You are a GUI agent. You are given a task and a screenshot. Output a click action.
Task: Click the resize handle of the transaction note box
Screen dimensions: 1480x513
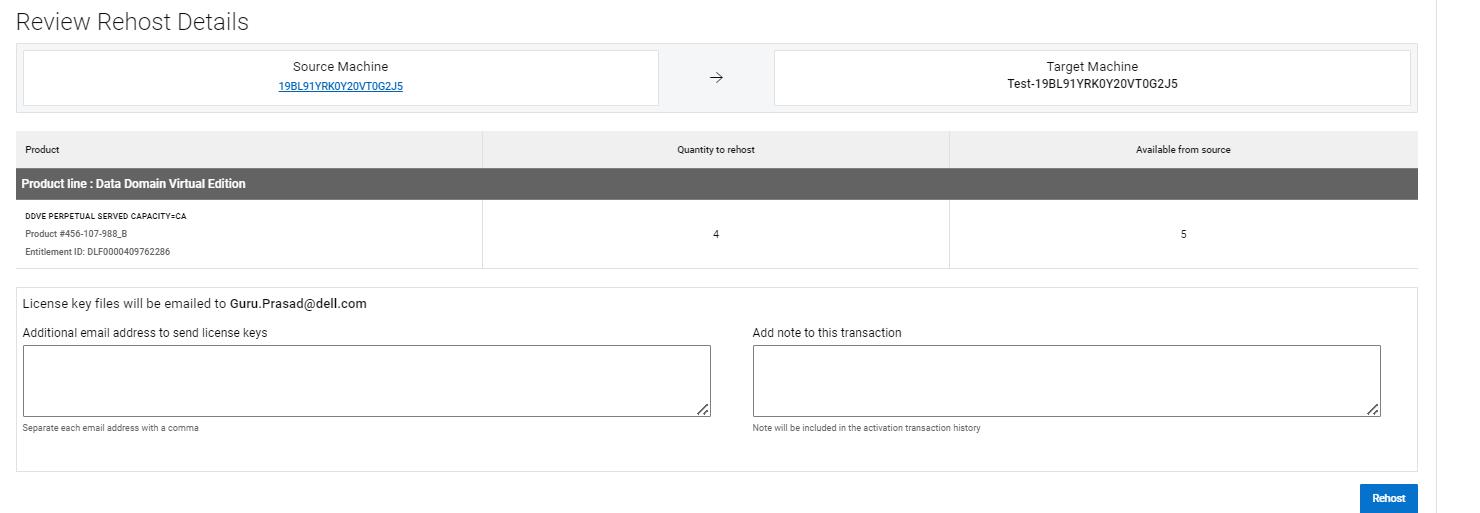[x=1373, y=409]
